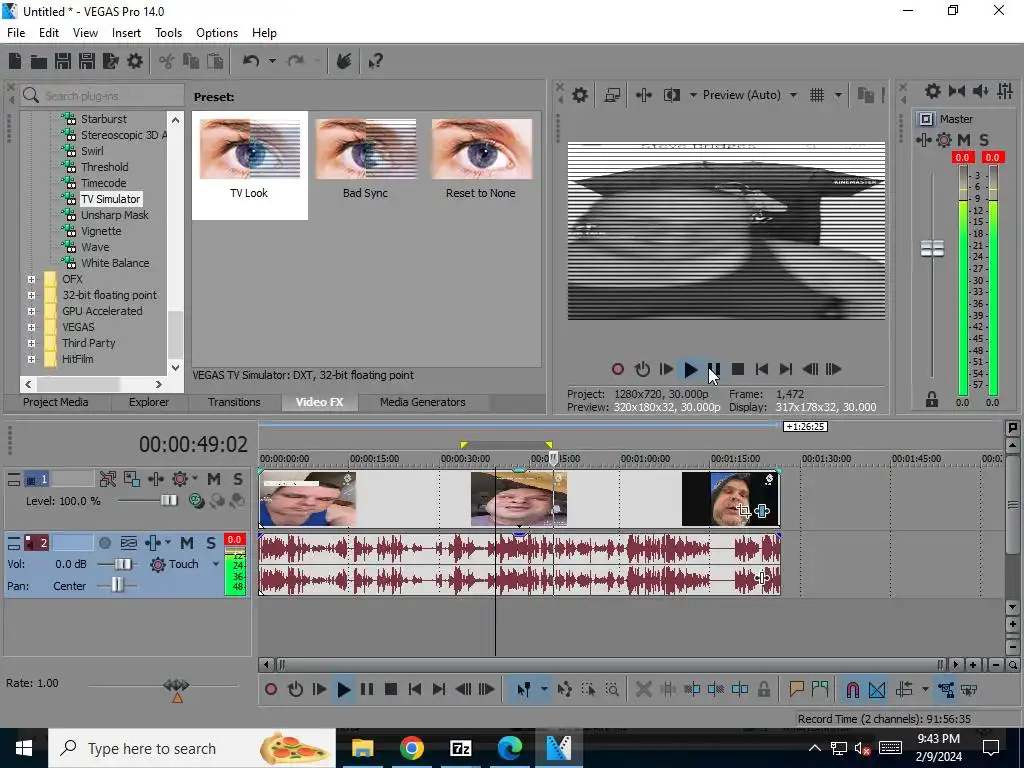Image resolution: width=1024 pixels, height=768 pixels.
Task: Mute audio track 2
Action: (x=187, y=543)
